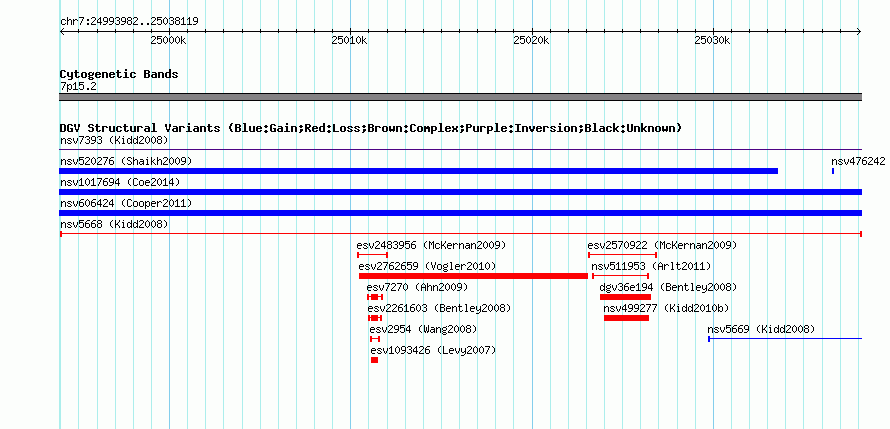
Task: Select the esv2570922 (McKernan2009) loss glyph
Action: [622, 255]
